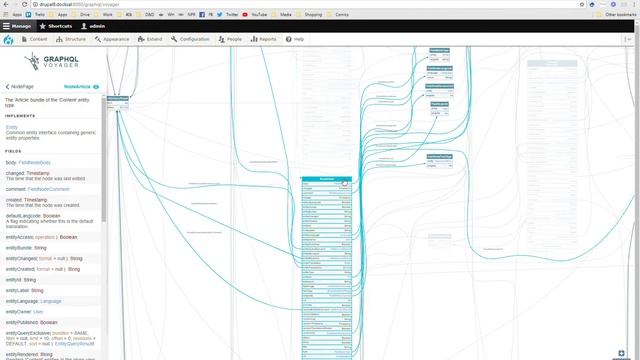Open the Drive bookmarks folder

click(81, 14)
